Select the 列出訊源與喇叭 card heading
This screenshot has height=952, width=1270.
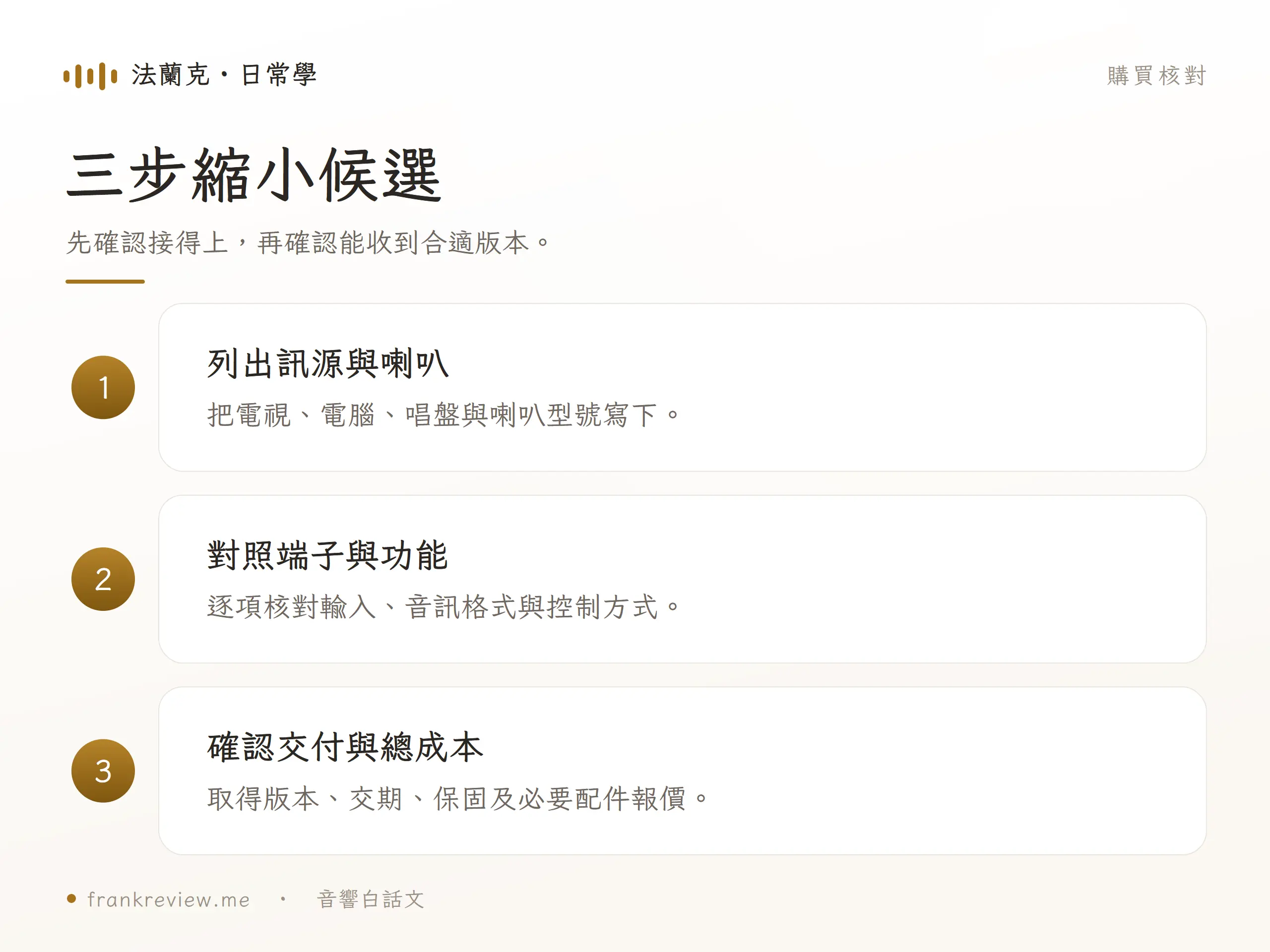point(328,363)
